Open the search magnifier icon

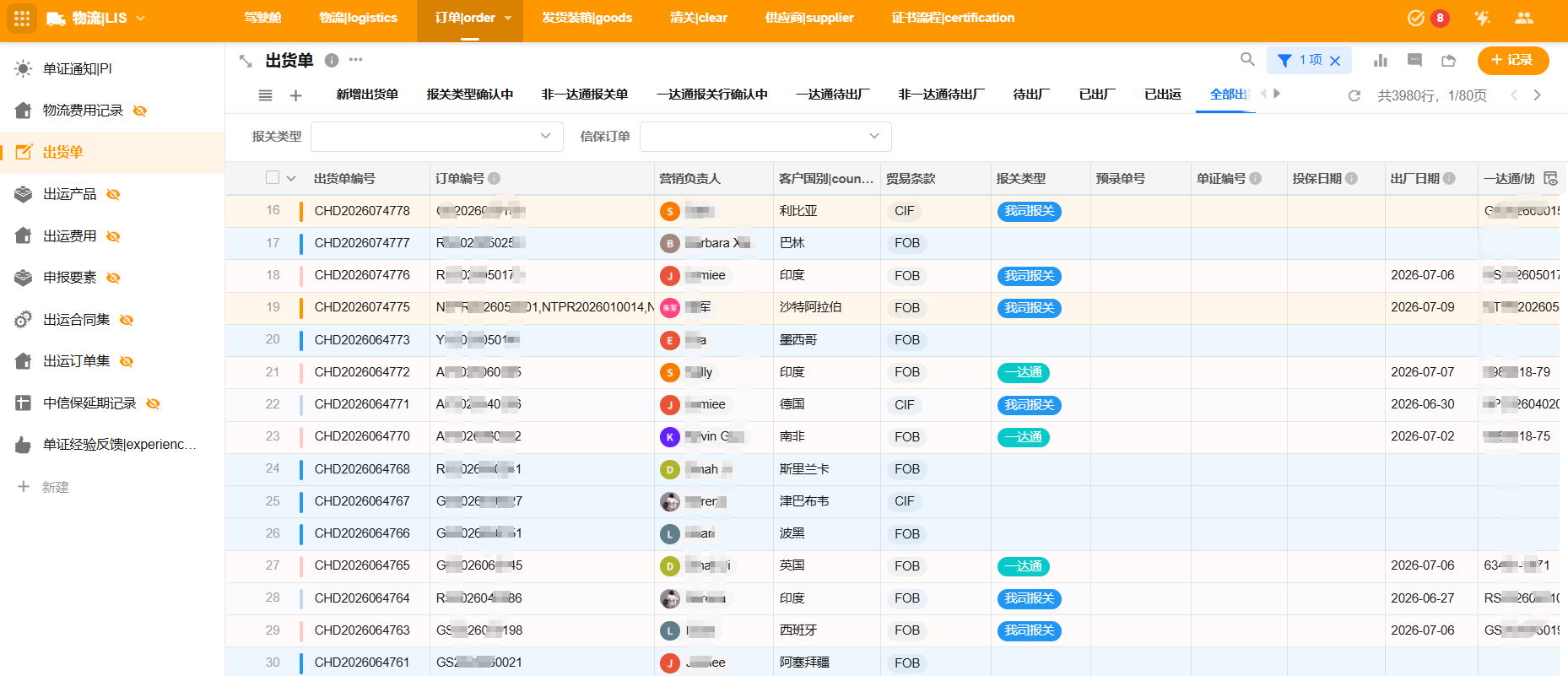point(1247,59)
